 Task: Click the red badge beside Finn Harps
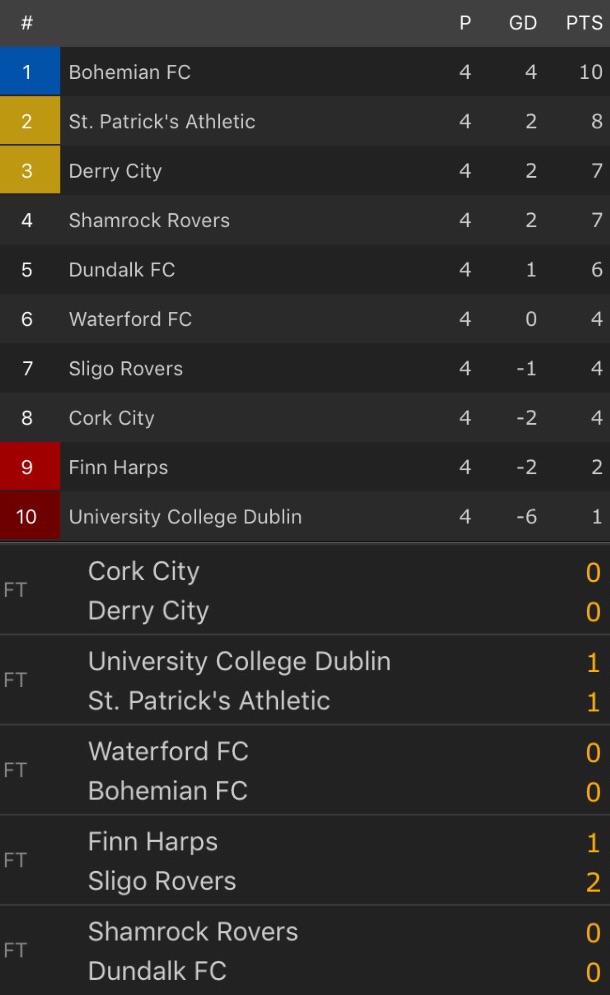[30, 467]
